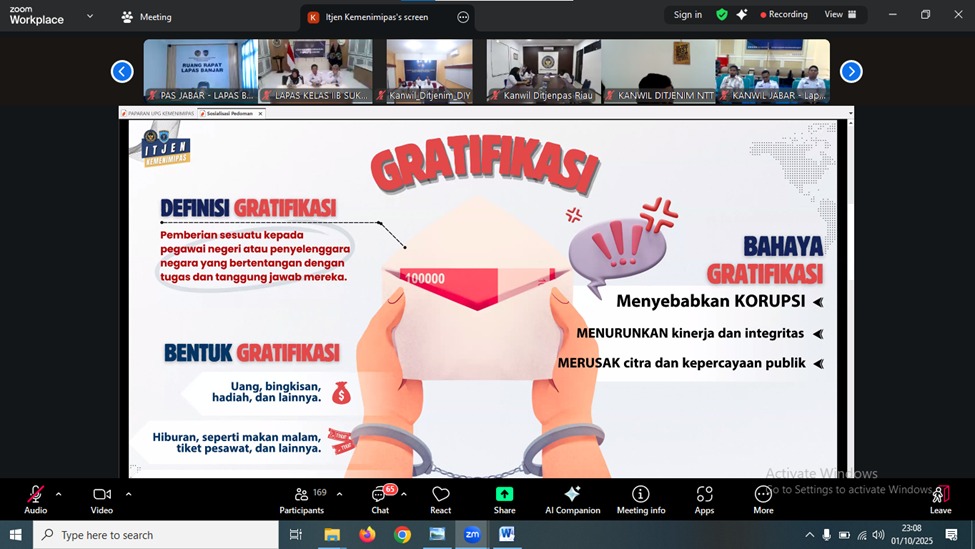The height and width of the screenshot is (549, 975).
Task: Open Microsoft Word from the taskbar
Action: 506,535
